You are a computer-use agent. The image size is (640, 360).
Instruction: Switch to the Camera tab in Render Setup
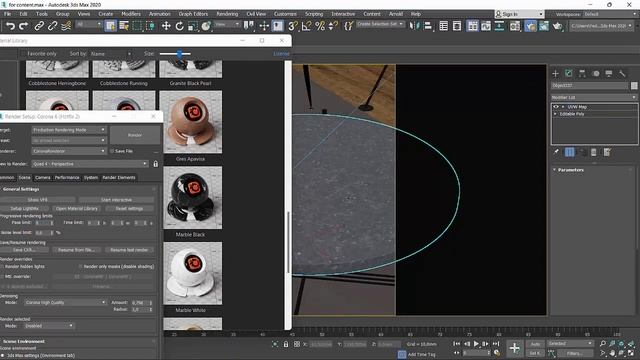pos(42,178)
